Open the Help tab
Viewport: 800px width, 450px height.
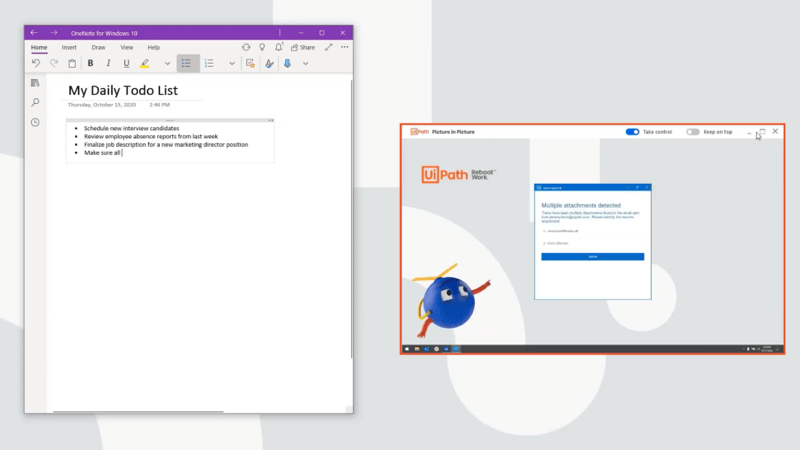[154, 47]
